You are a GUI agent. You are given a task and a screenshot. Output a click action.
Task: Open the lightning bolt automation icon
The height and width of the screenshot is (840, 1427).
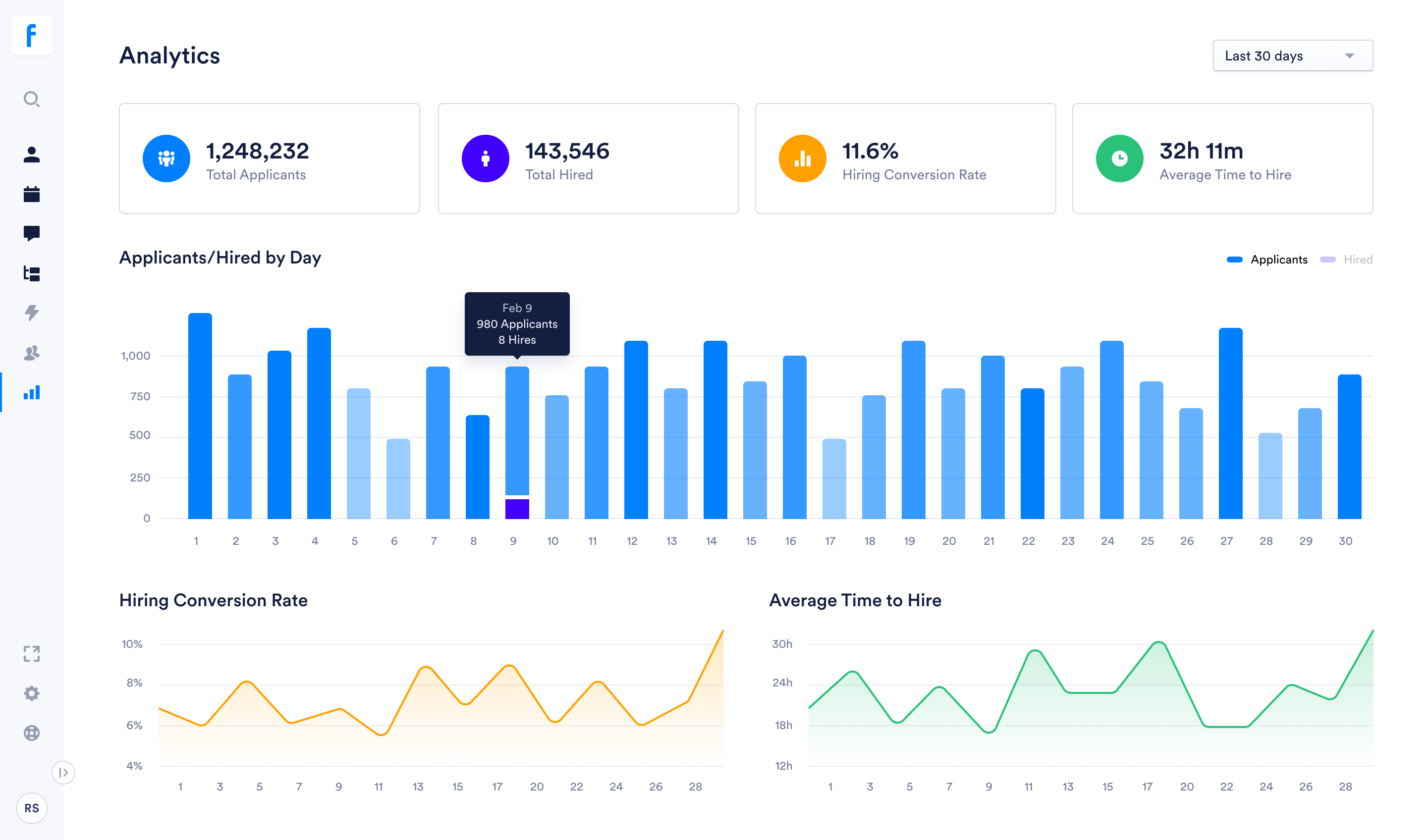(x=32, y=313)
